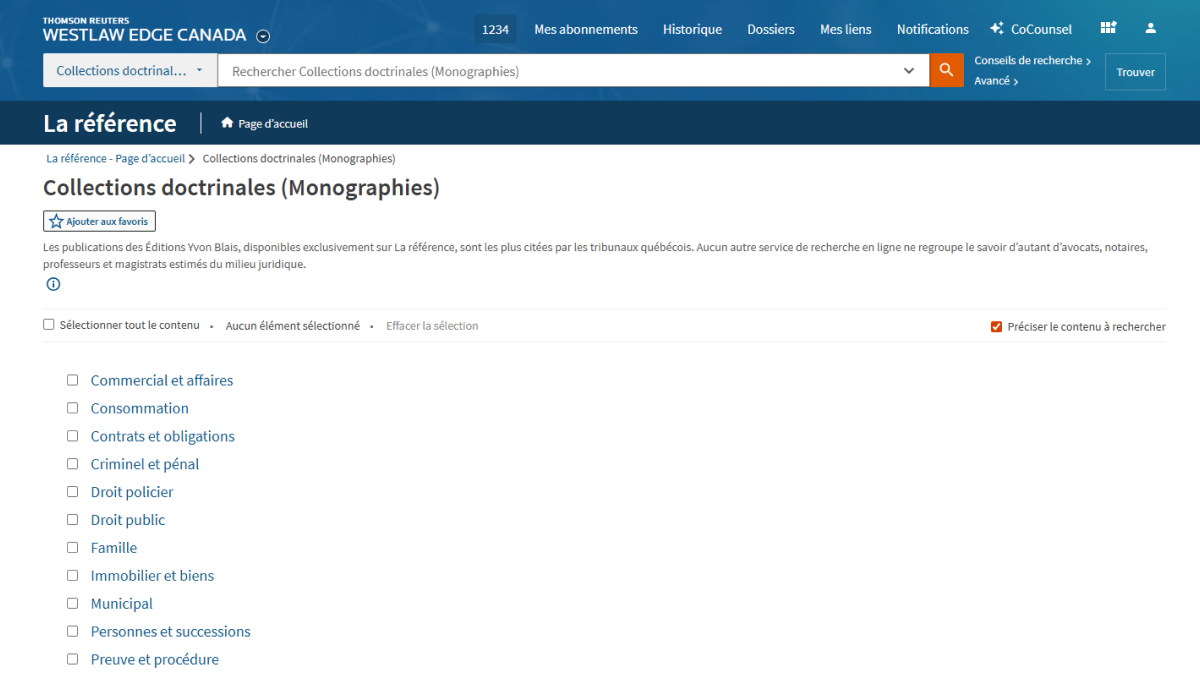
Task: Open the Contrats et obligations collection link
Action: pos(162,436)
